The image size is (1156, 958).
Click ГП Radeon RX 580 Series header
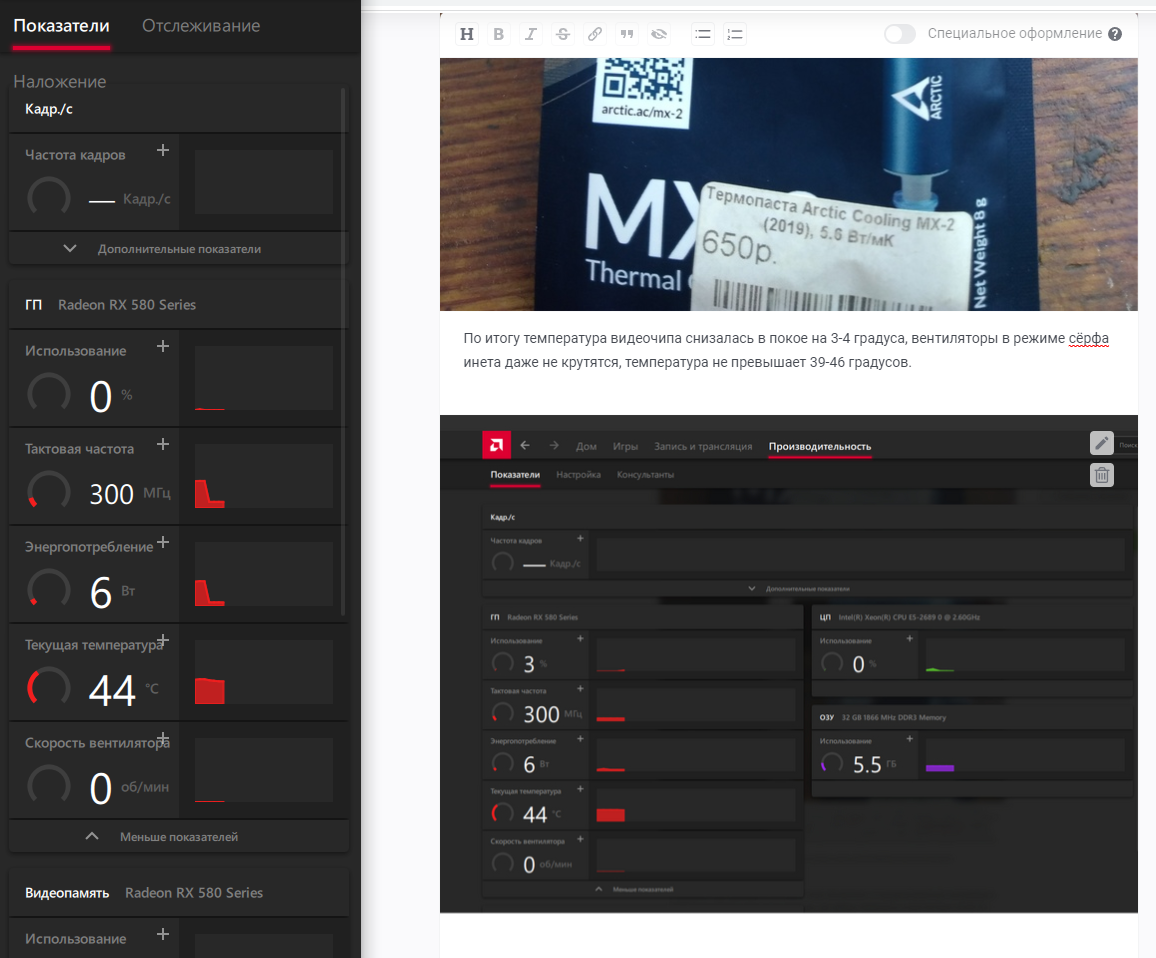(178, 305)
